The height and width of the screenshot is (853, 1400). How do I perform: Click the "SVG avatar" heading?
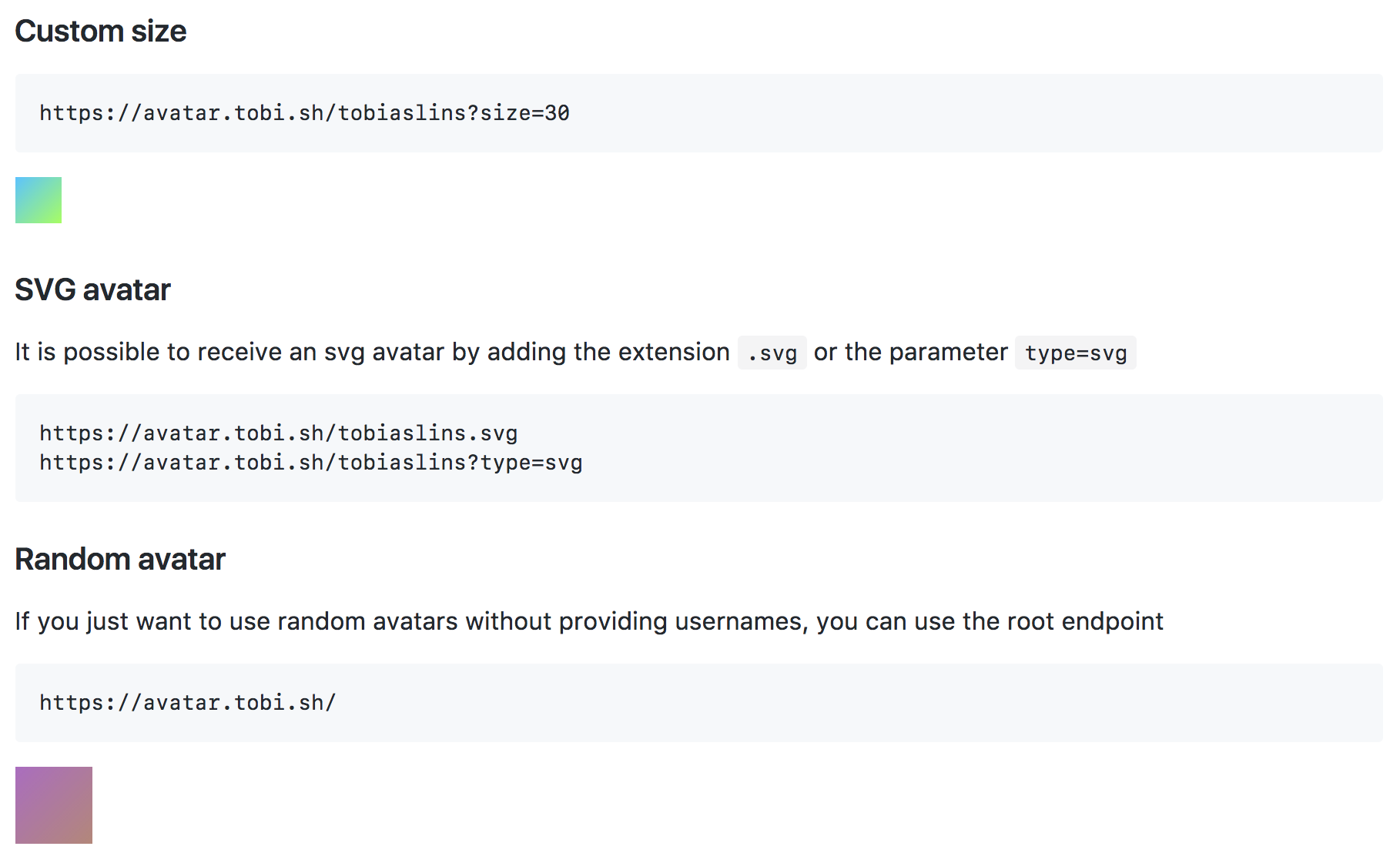[92, 290]
